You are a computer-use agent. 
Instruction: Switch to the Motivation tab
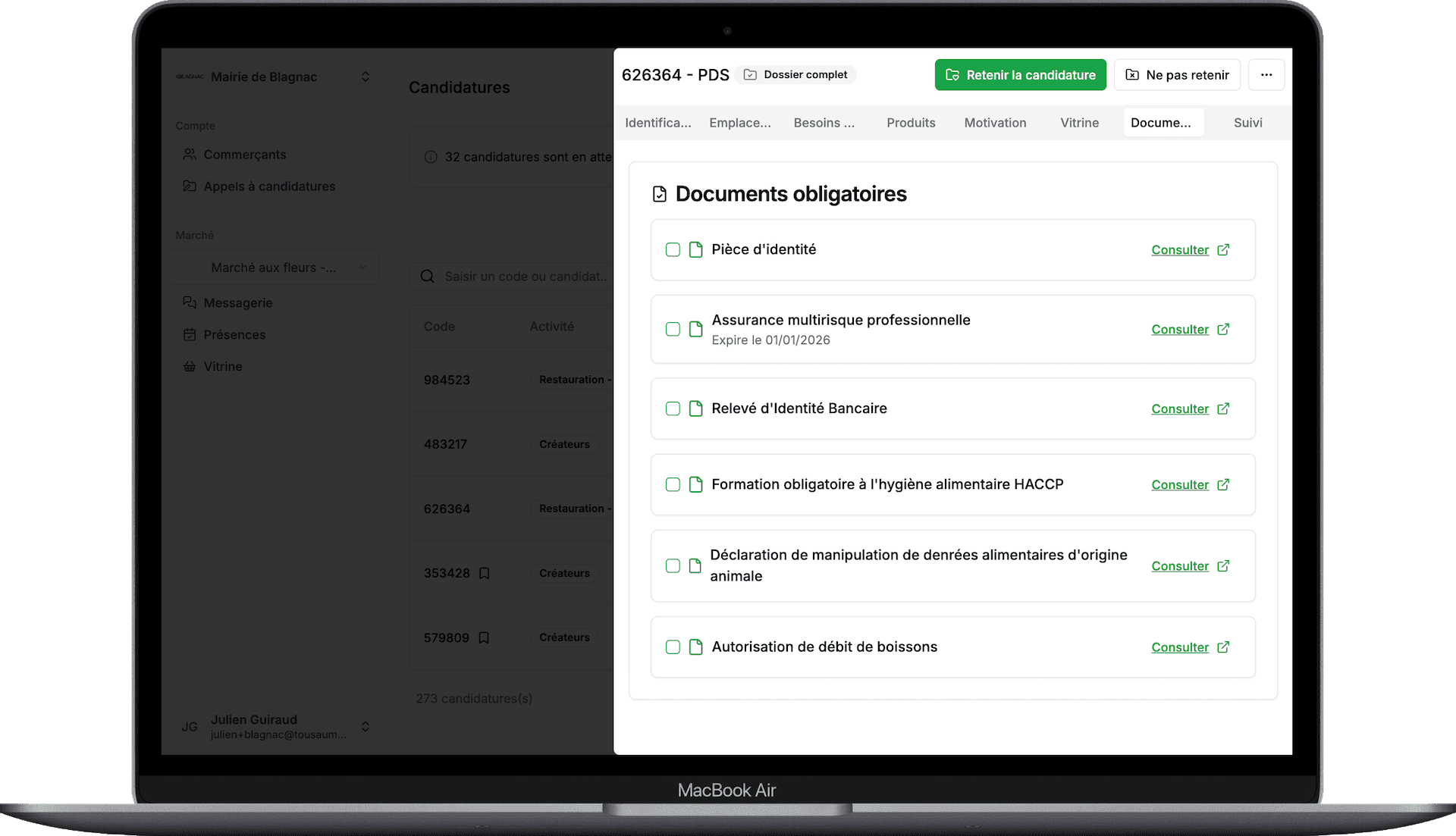995,123
